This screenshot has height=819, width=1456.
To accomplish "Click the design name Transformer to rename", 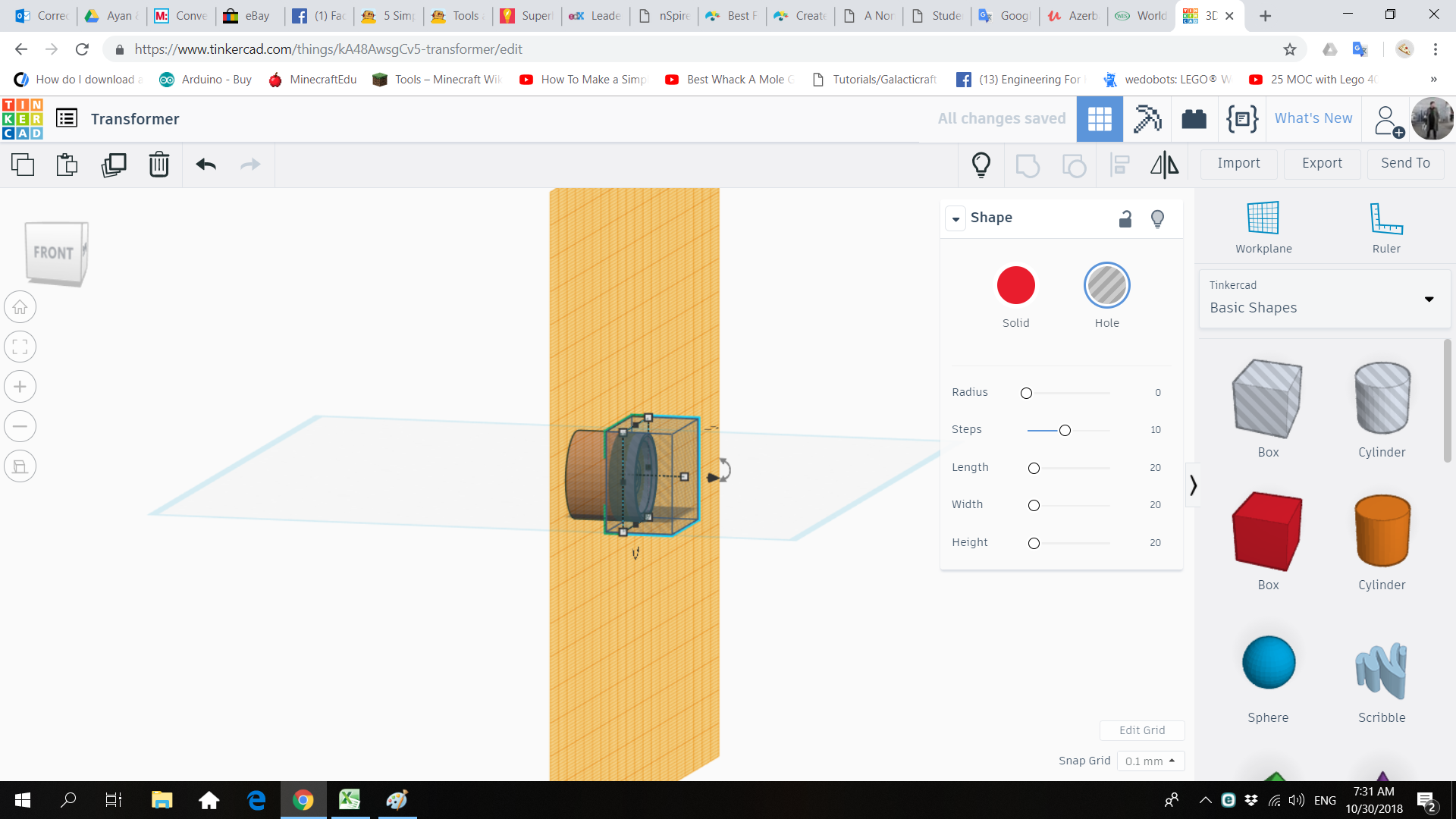I will (x=135, y=119).
